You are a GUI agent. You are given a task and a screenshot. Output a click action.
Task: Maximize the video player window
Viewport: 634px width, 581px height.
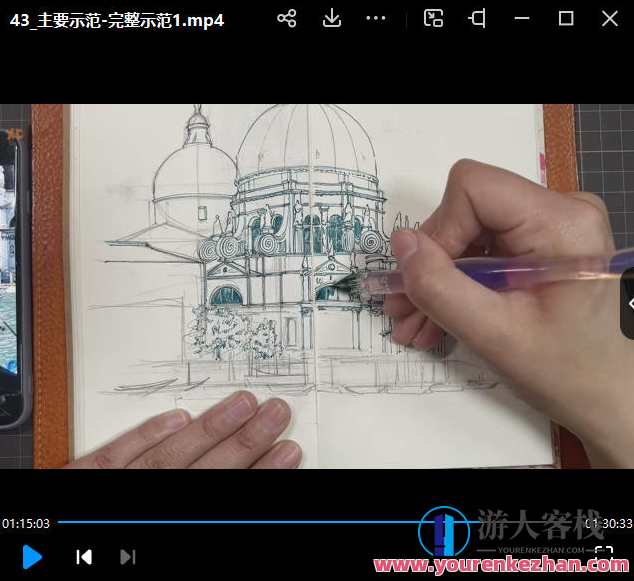pos(566,18)
